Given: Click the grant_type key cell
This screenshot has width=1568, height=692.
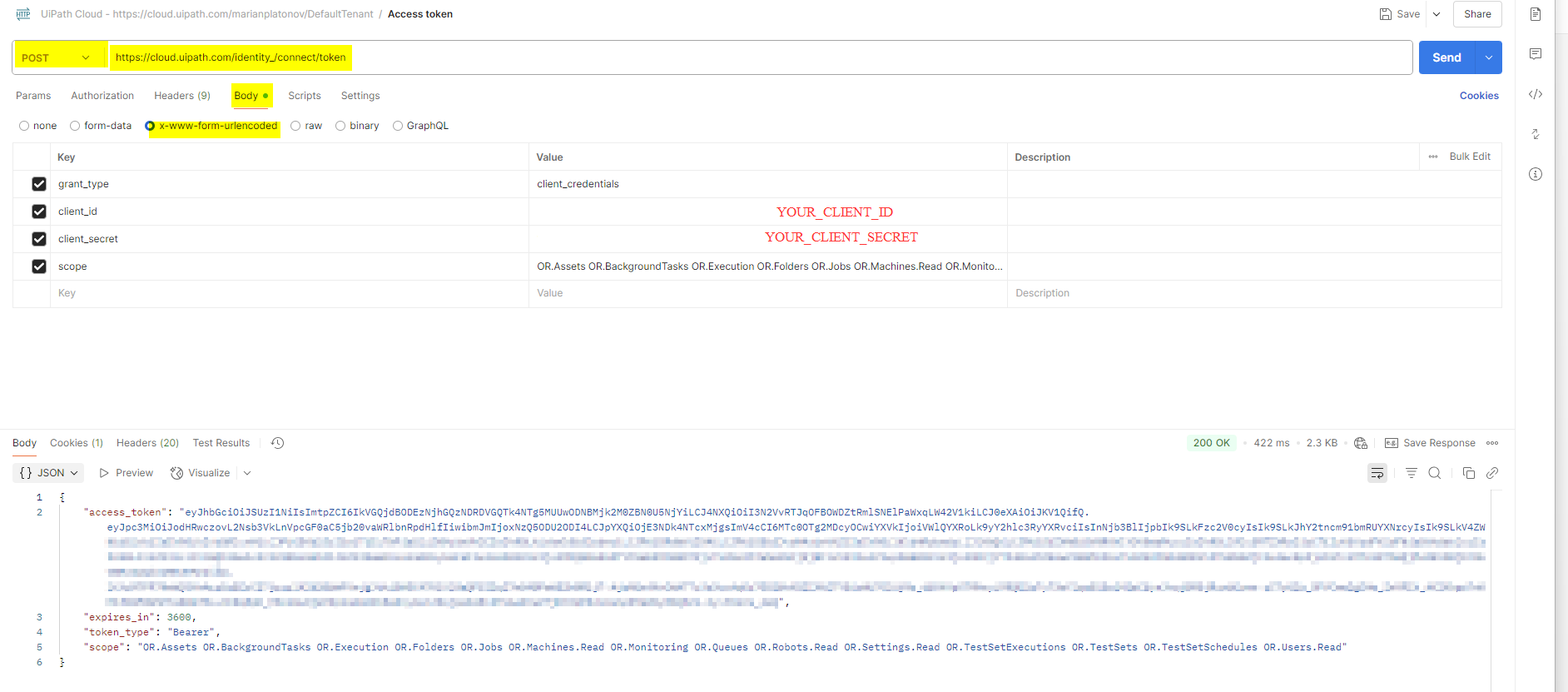Looking at the screenshot, I should 290,184.
